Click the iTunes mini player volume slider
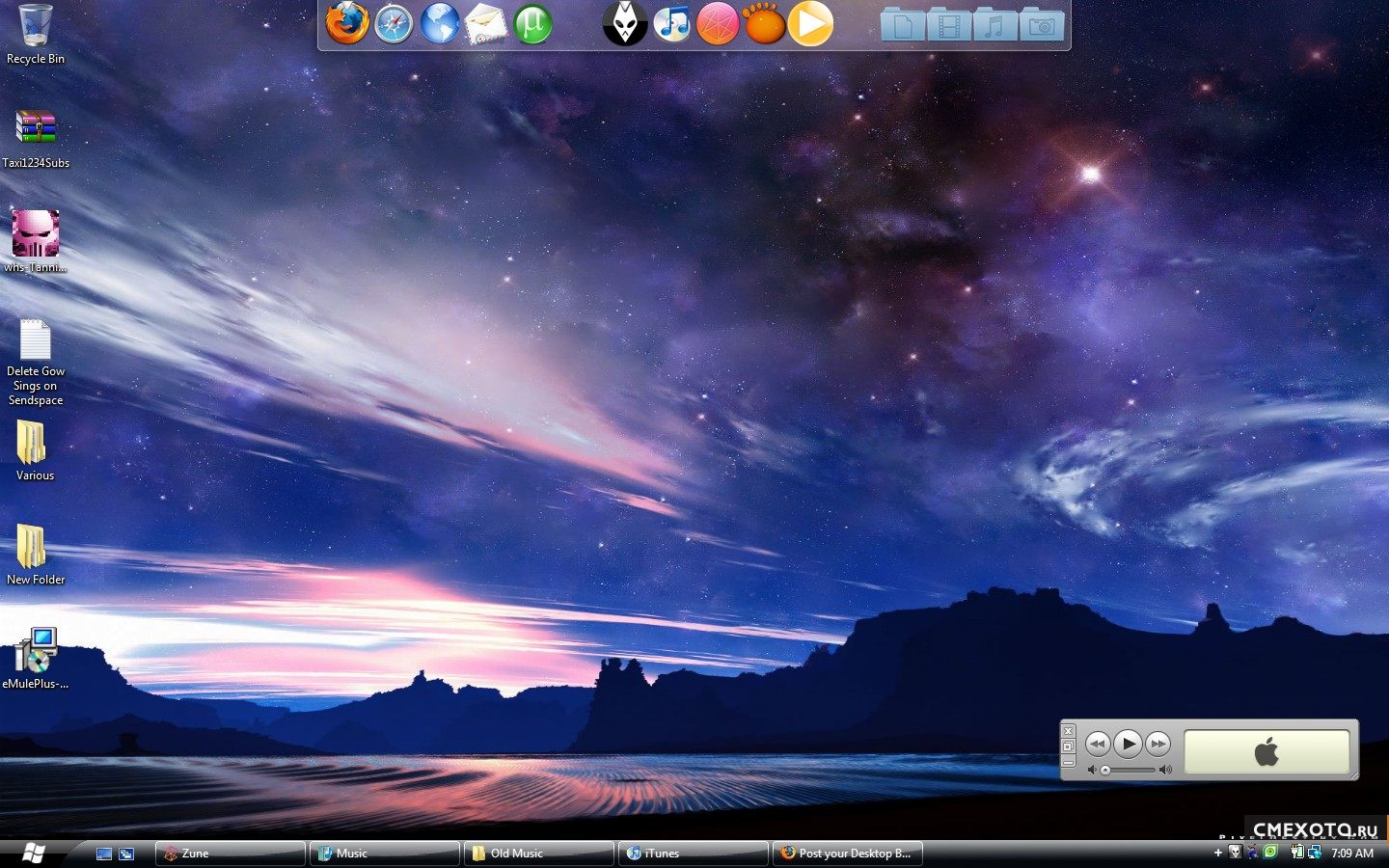The image size is (1389, 868). 1130,770
